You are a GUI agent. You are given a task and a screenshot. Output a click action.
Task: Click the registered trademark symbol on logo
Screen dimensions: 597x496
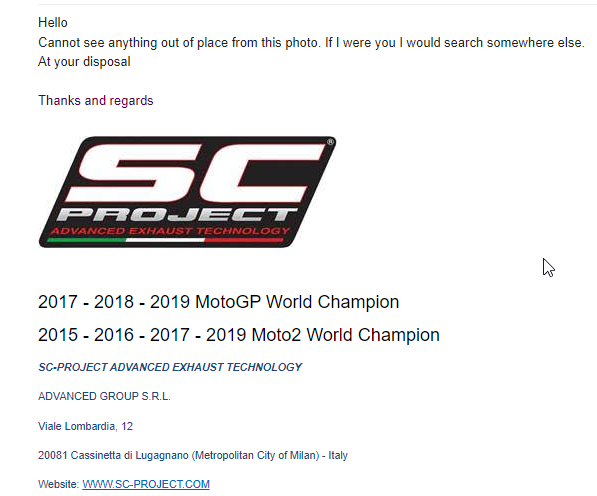(x=330, y=142)
